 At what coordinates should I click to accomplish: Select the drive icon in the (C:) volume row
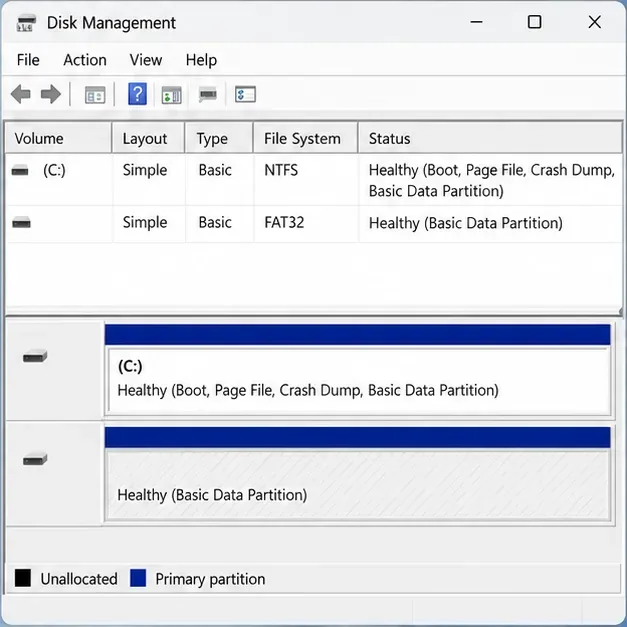pos(20,170)
